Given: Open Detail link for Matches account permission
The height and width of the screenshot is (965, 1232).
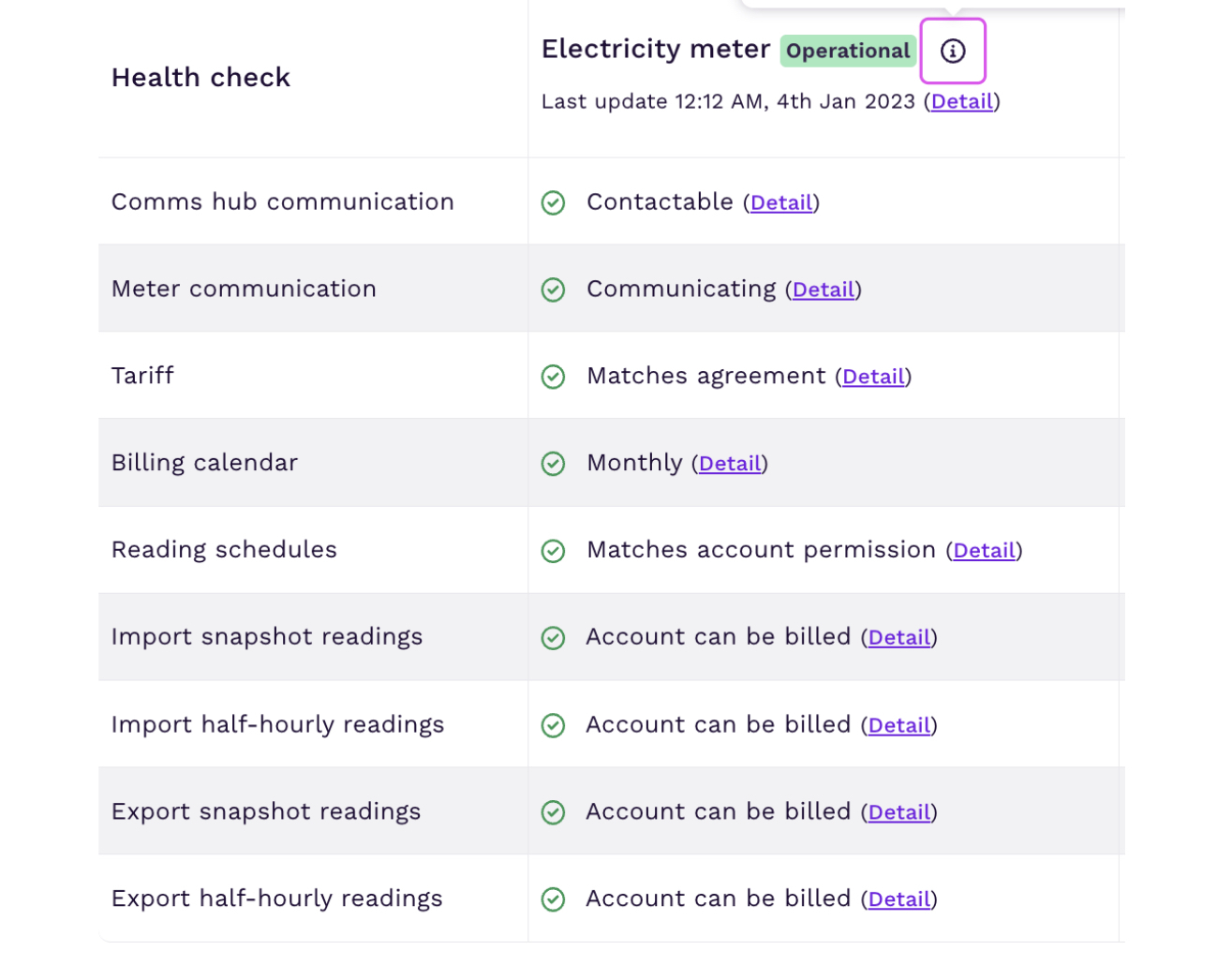Looking at the screenshot, I should 984,551.
